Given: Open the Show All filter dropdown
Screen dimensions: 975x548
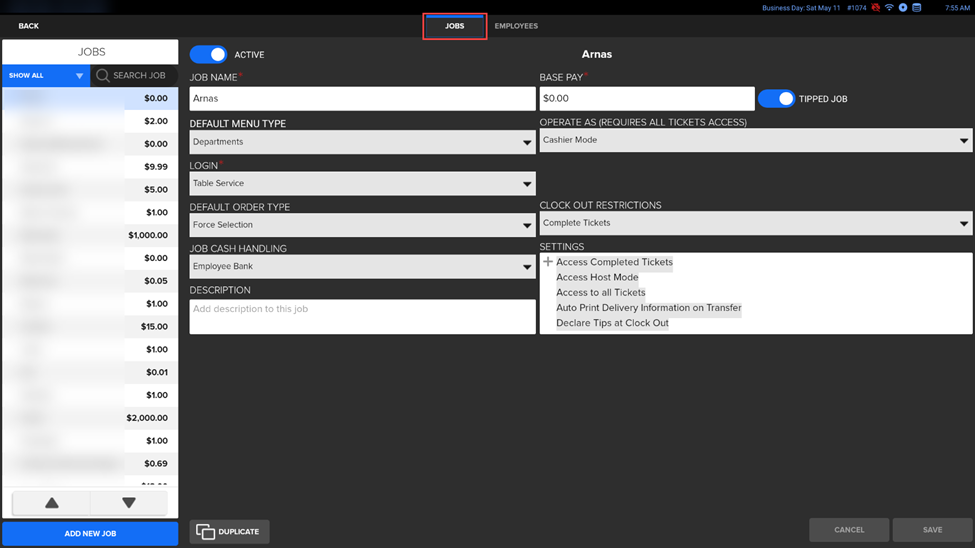Looking at the screenshot, I should pos(46,76).
